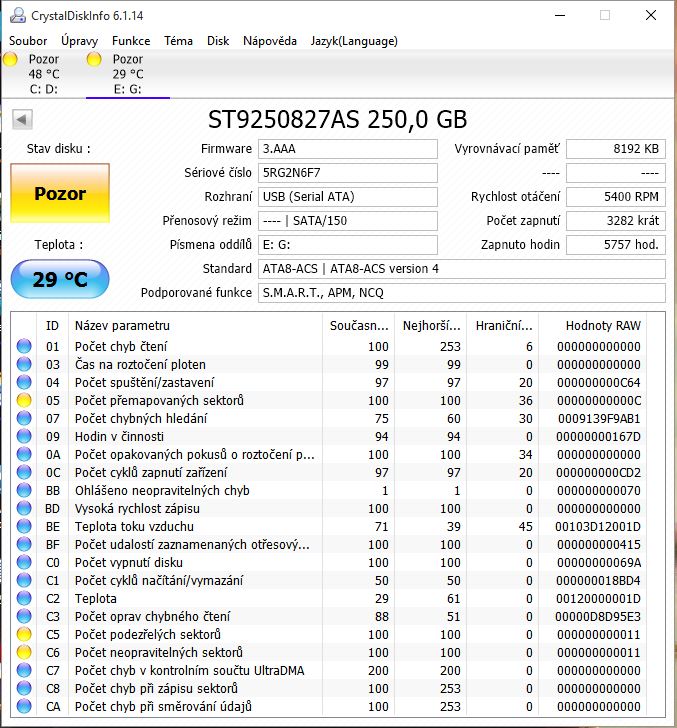
Task: Click the Firmware field showing 3.AAA
Action: tap(348, 149)
